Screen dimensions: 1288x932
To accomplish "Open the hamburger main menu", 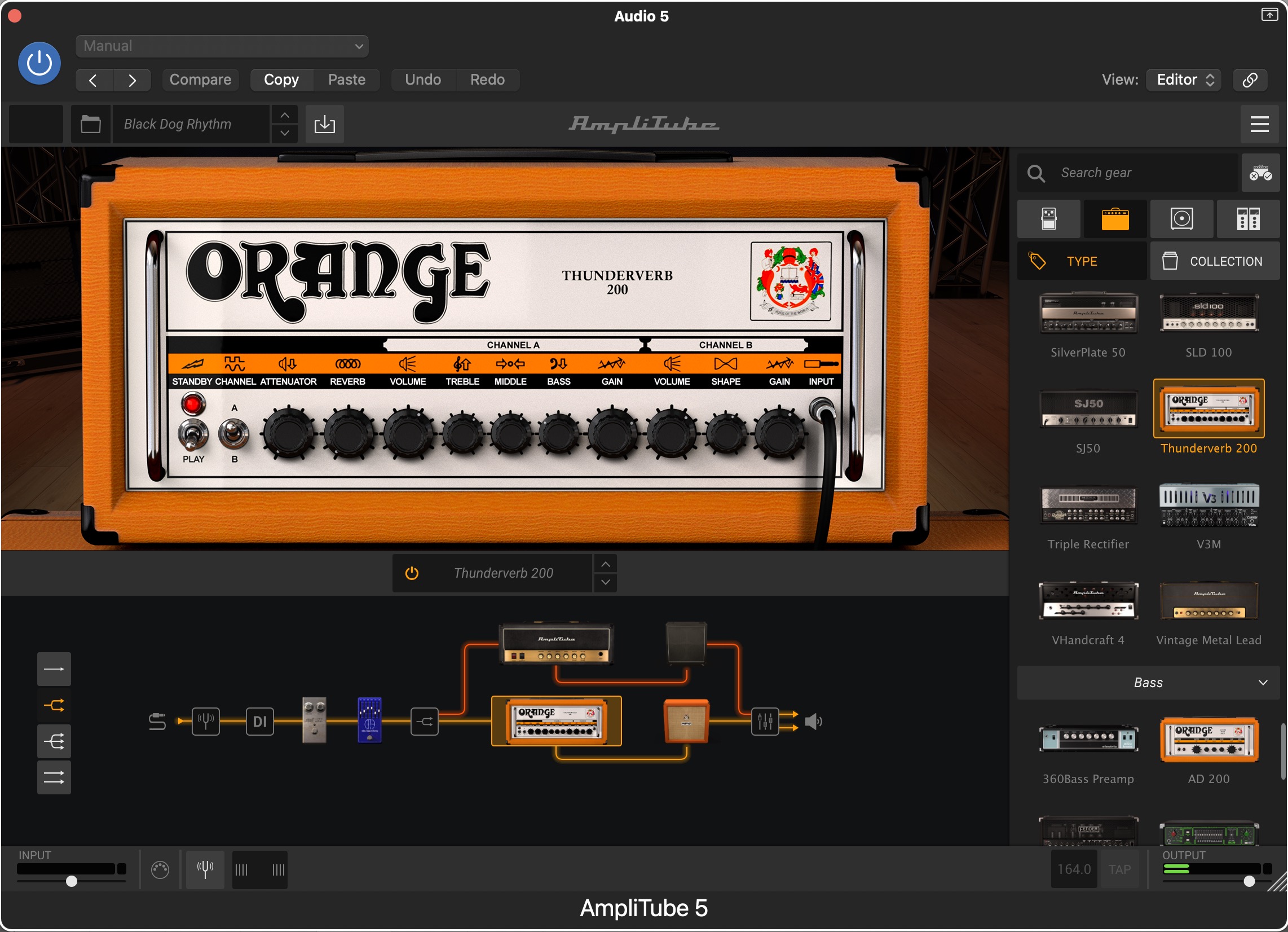I will pyautogui.click(x=1260, y=124).
